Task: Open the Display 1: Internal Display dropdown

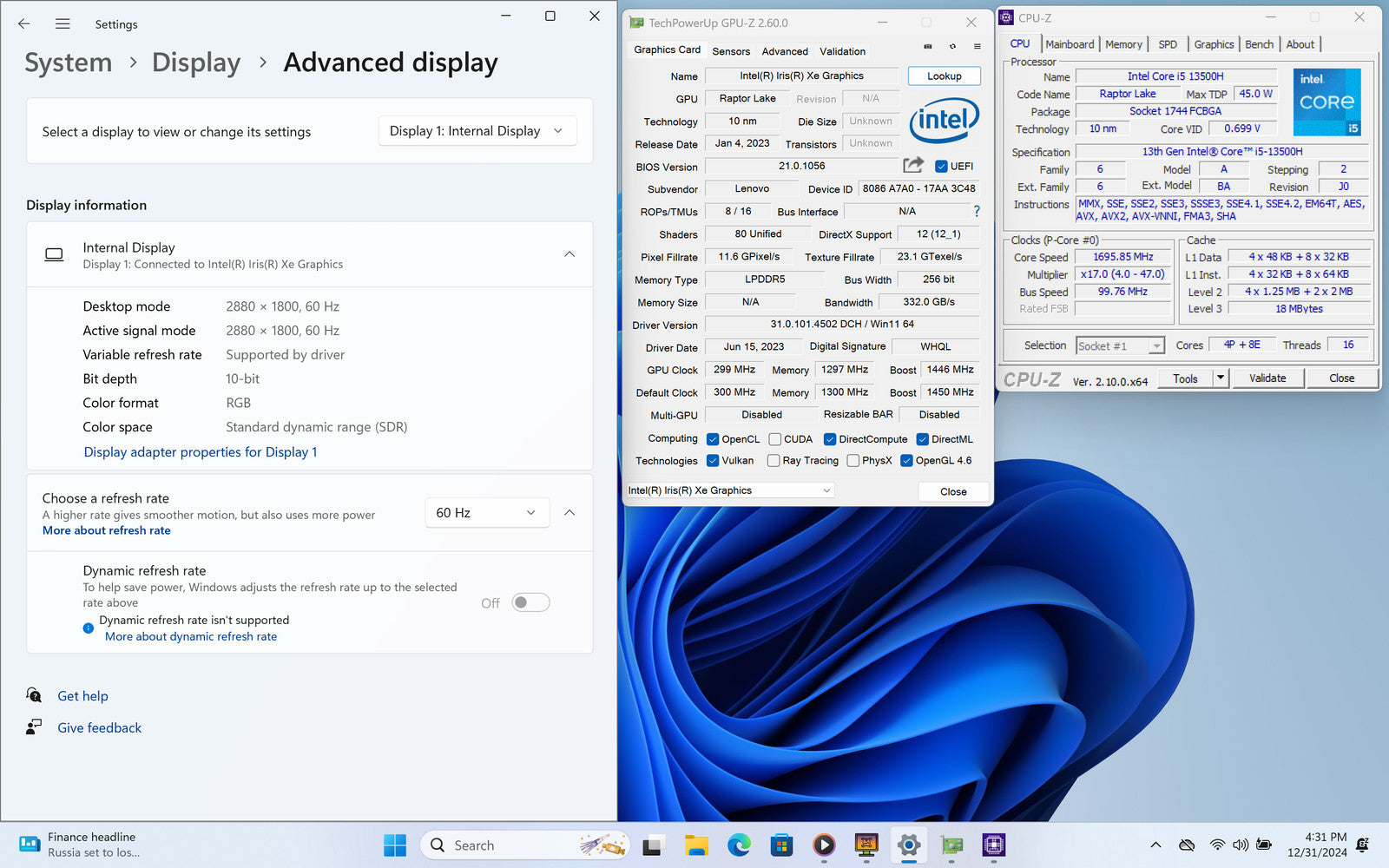Action: point(477,131)
